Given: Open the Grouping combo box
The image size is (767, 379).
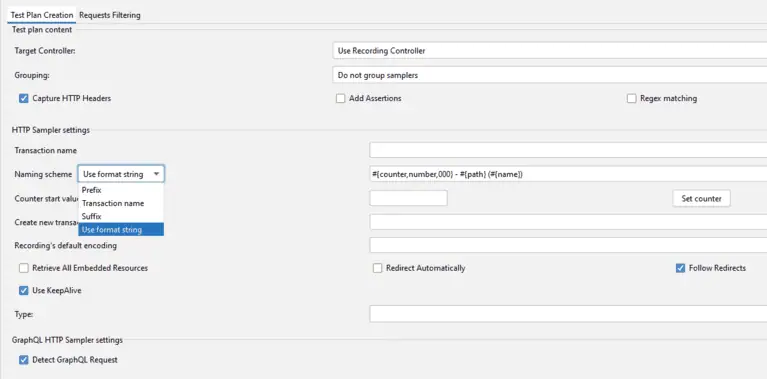Looking at the screenshot, I should point(549,75).
